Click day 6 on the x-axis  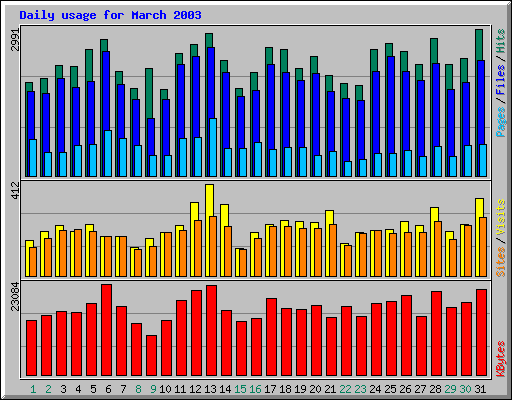pos(108,389)
